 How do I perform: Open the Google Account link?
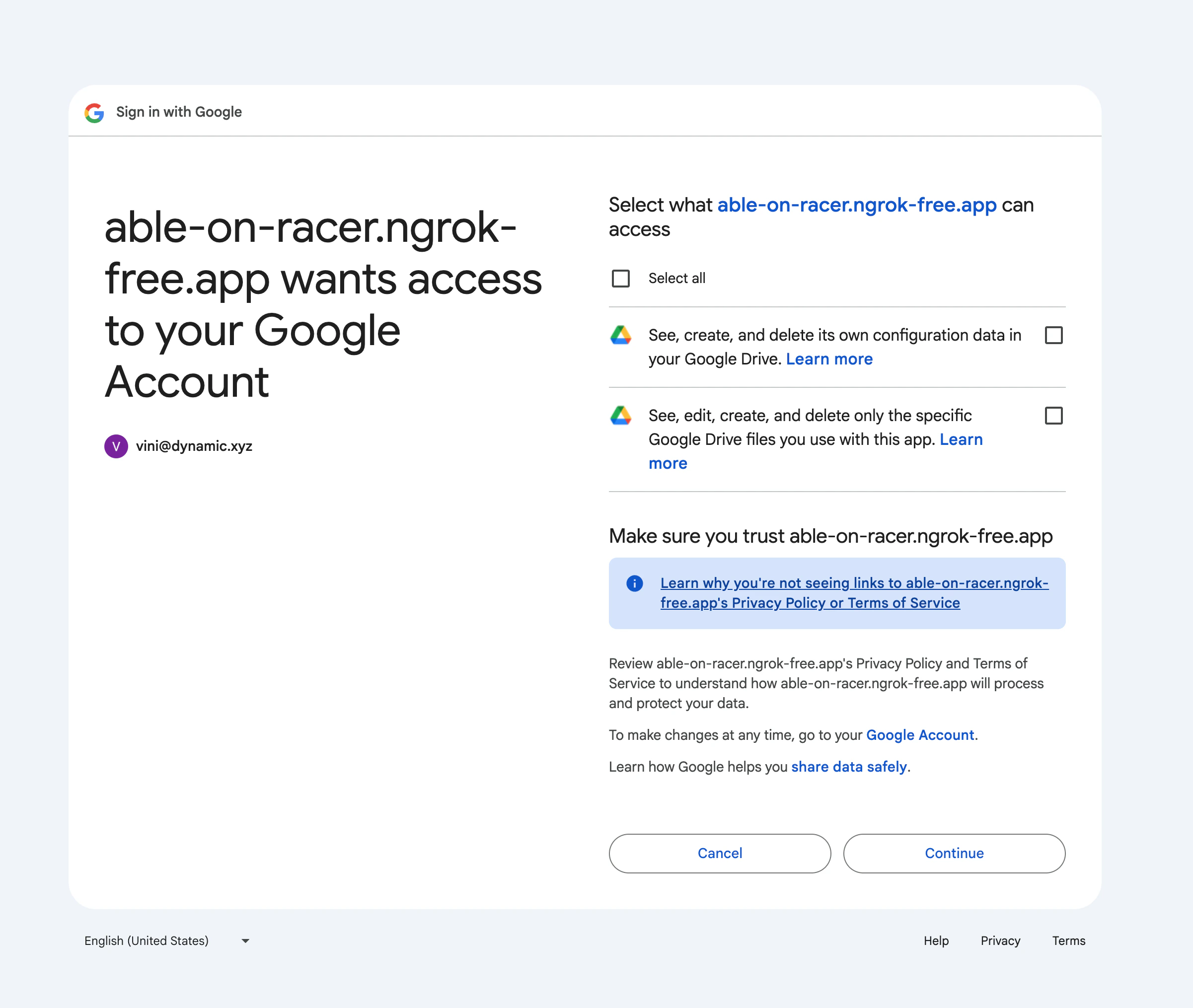coord(920,735)
